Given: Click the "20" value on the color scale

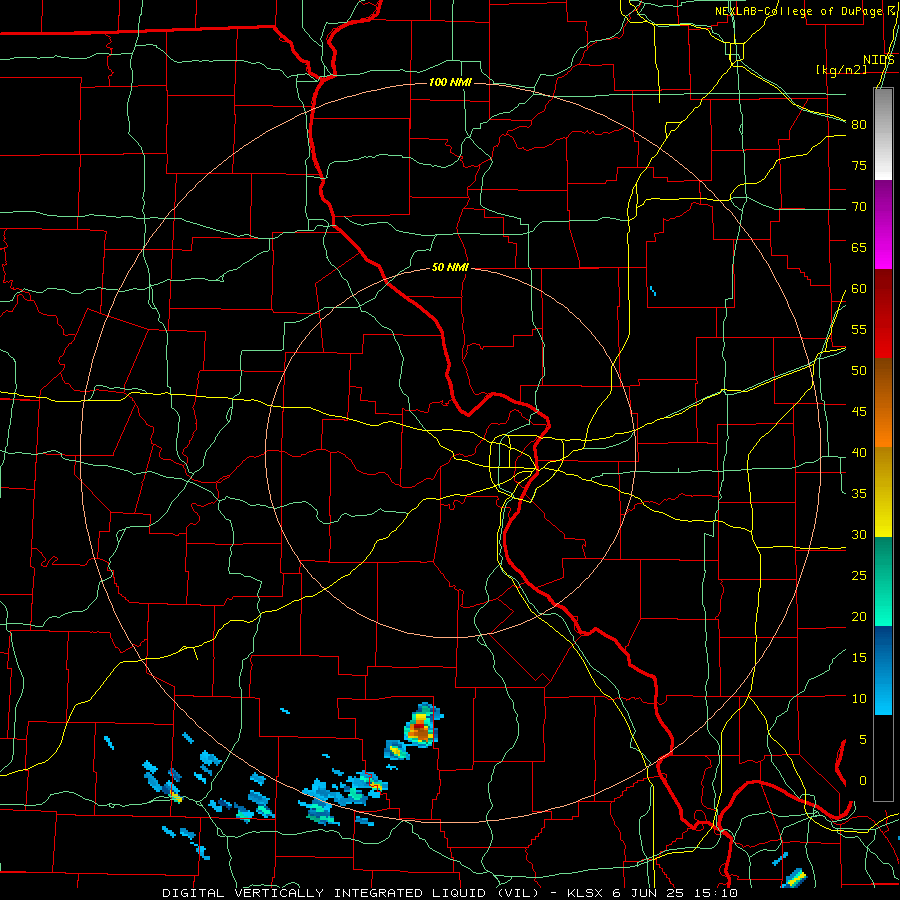Looking at the screenshot, I should tap(859, 616).
